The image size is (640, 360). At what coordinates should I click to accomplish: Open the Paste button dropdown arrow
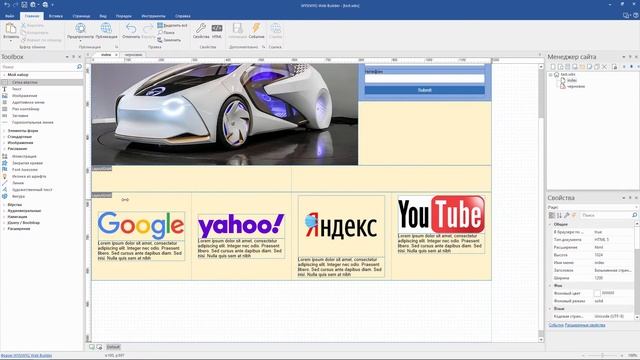[11, 41]
